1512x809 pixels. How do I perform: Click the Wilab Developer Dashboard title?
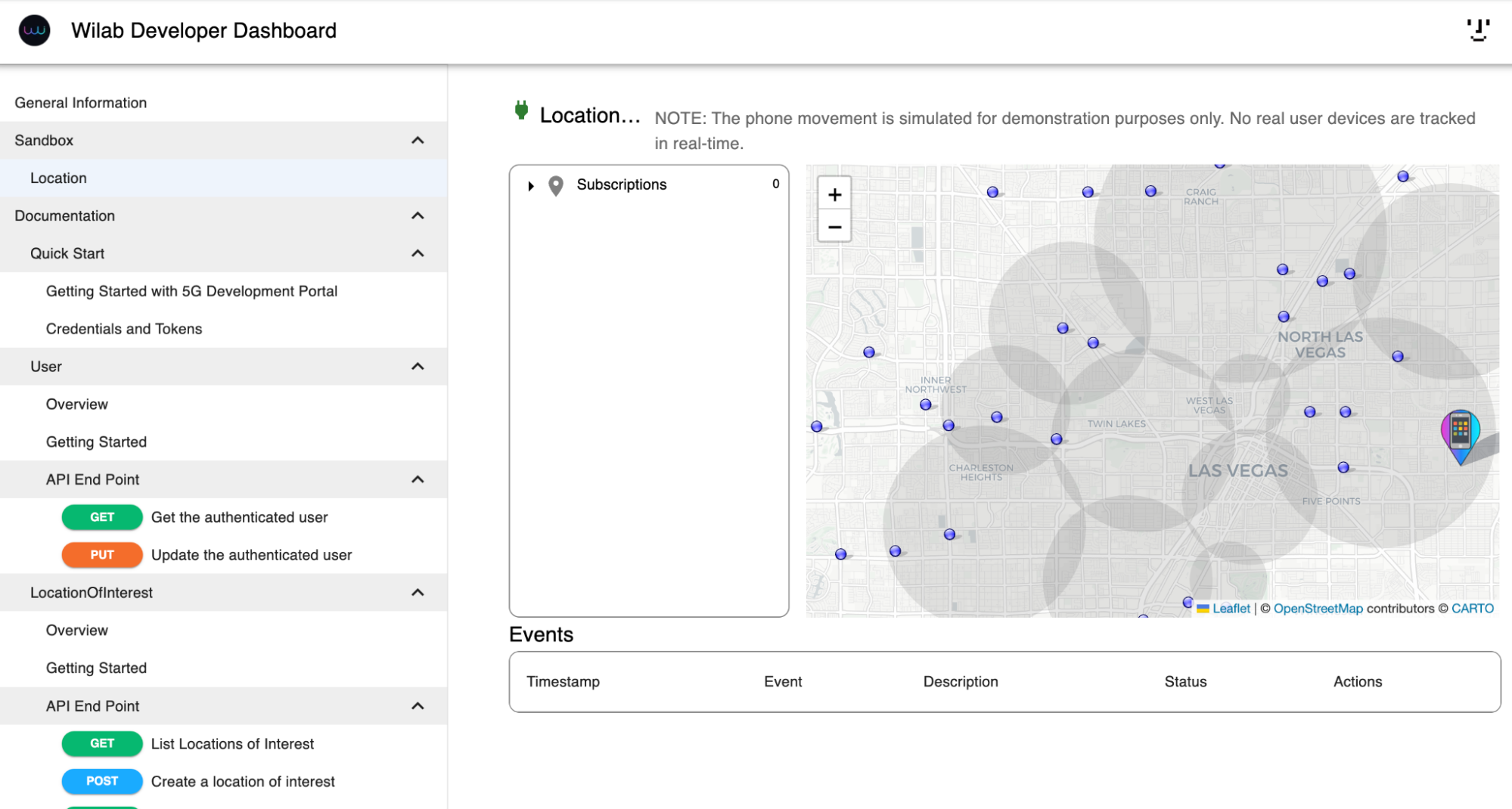203,30
